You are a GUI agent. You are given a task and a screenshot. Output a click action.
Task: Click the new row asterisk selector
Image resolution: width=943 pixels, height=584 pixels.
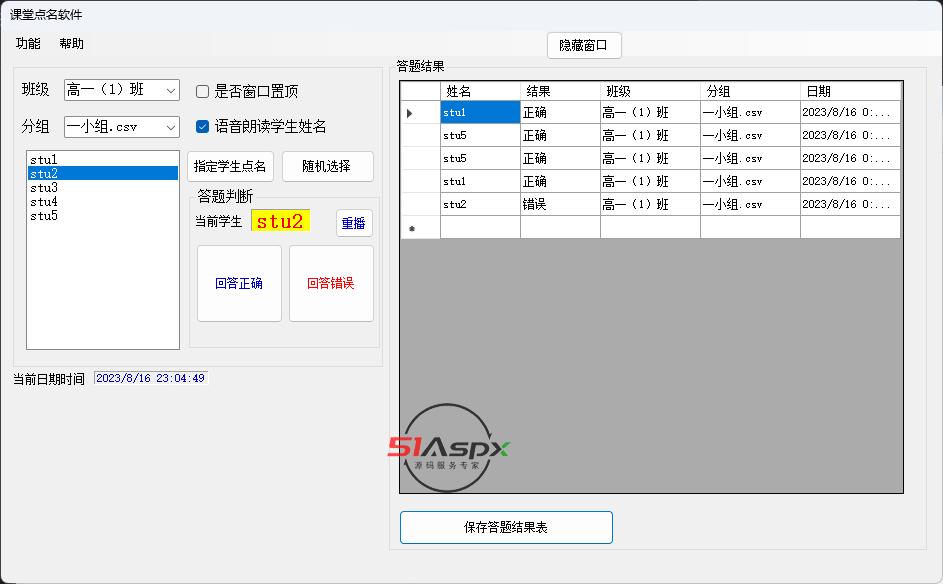tap(420, 227)
